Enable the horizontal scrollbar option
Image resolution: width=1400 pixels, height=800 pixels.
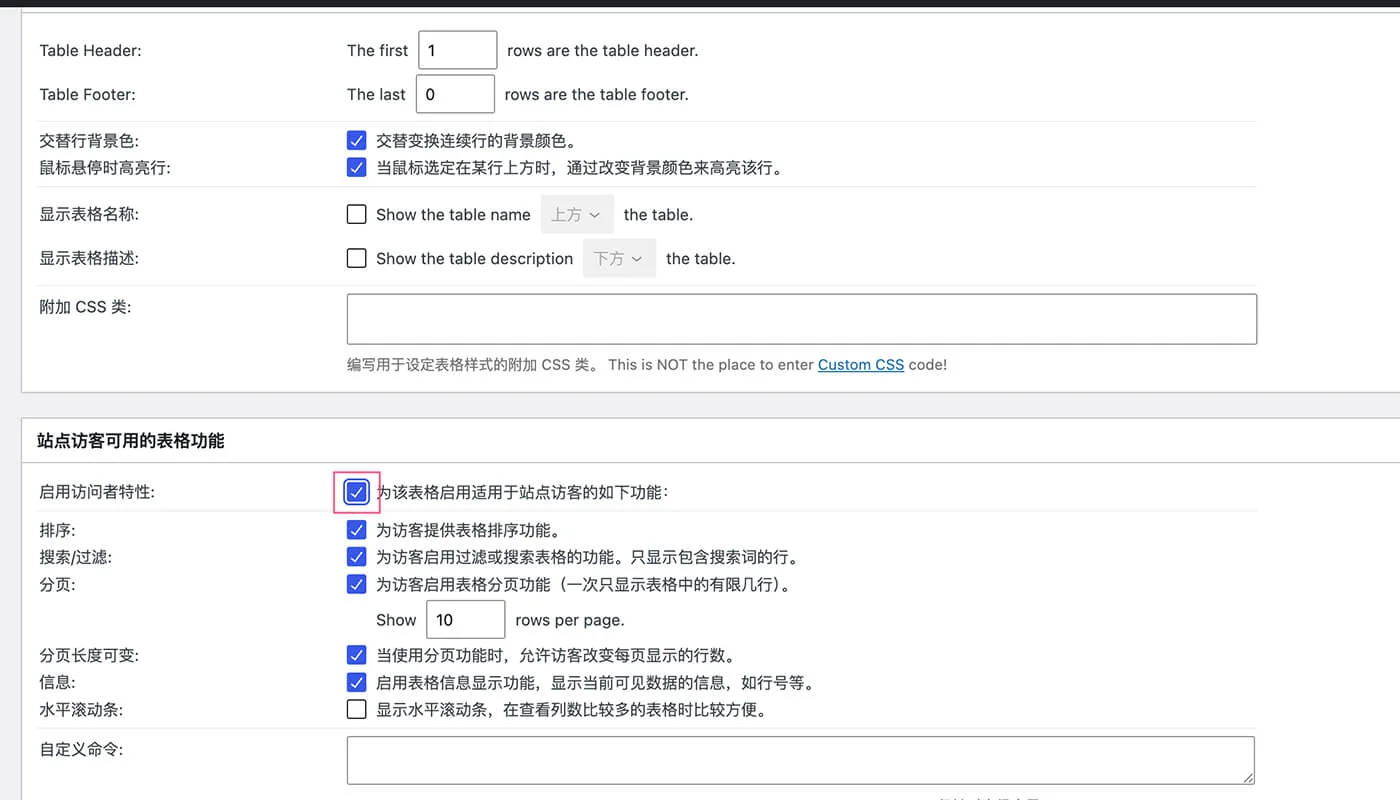(x=357, y=709)
